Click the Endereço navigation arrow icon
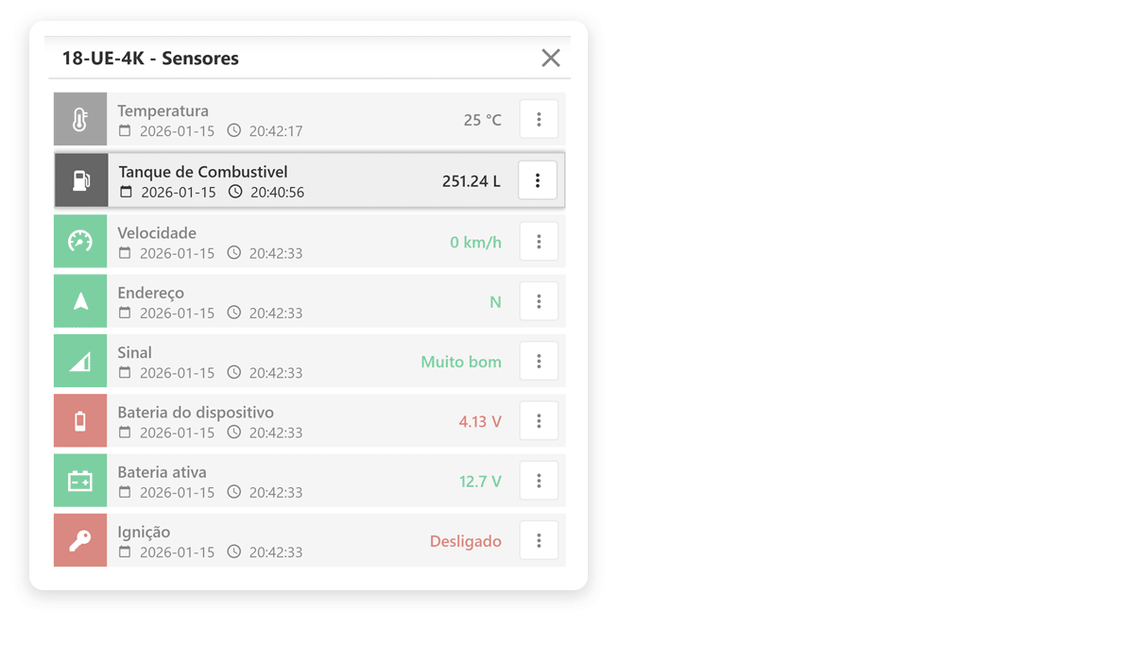The image size is (1134, 661). click(x=80, y=301)
